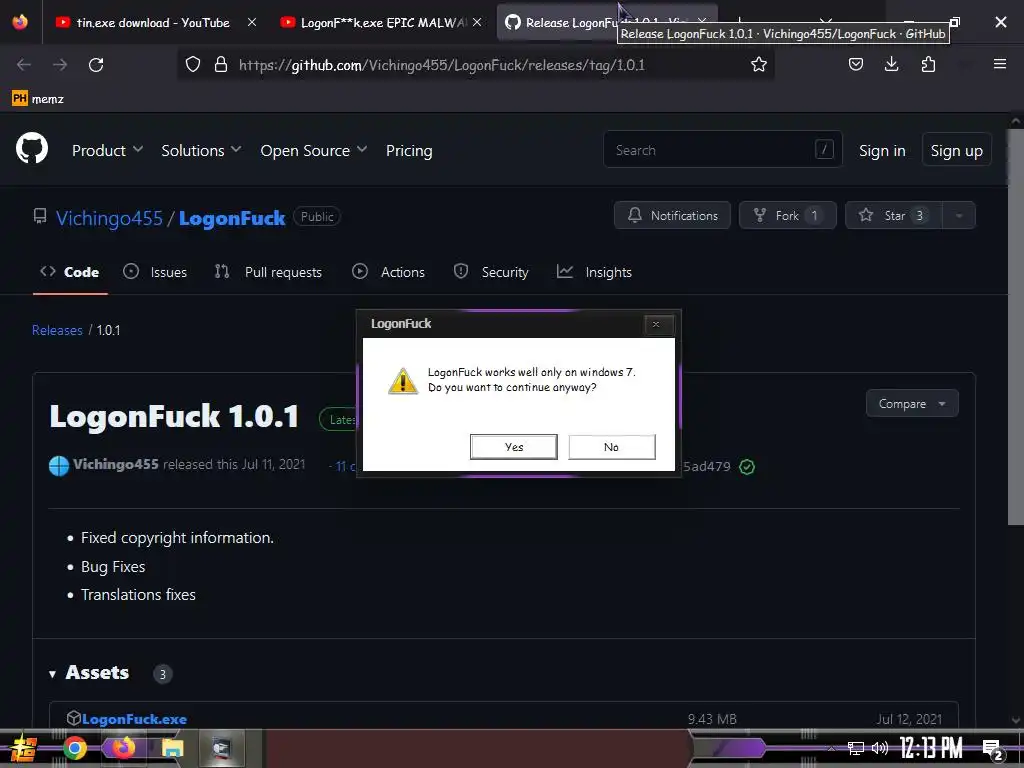Switch to the Insights tab
The width and height of the screenshot is (1024, 768).
(594, 272)
